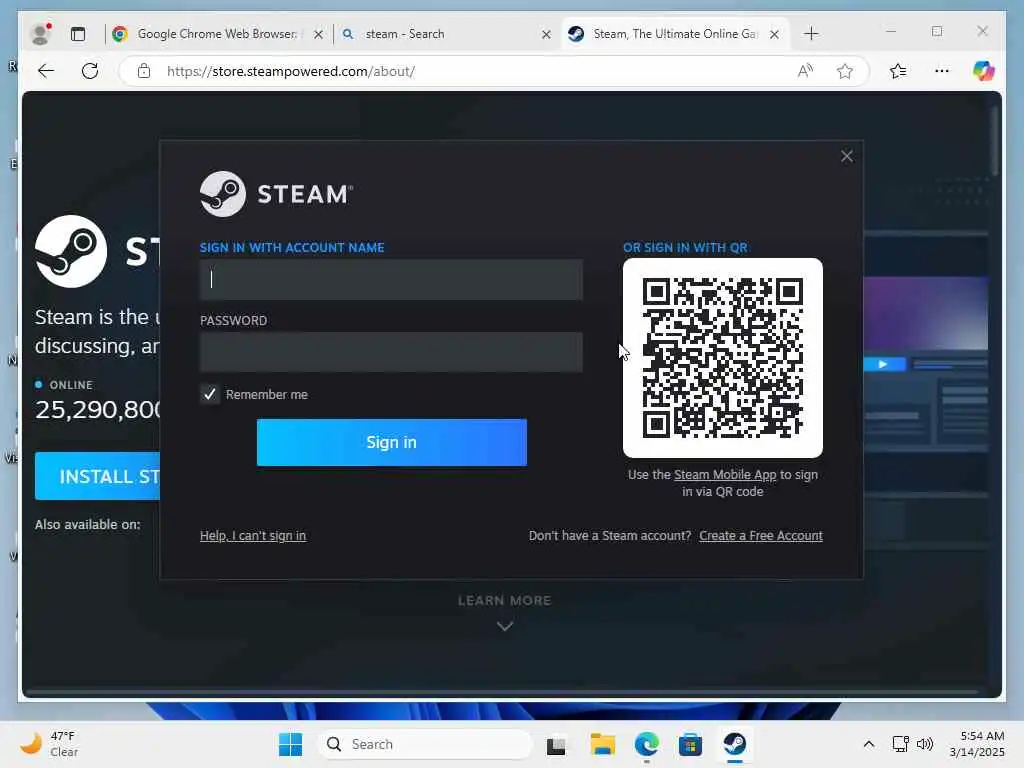Open Task View from the taskbar
1024x768 pixels.
pyautogui.click(x=556, y=744)
